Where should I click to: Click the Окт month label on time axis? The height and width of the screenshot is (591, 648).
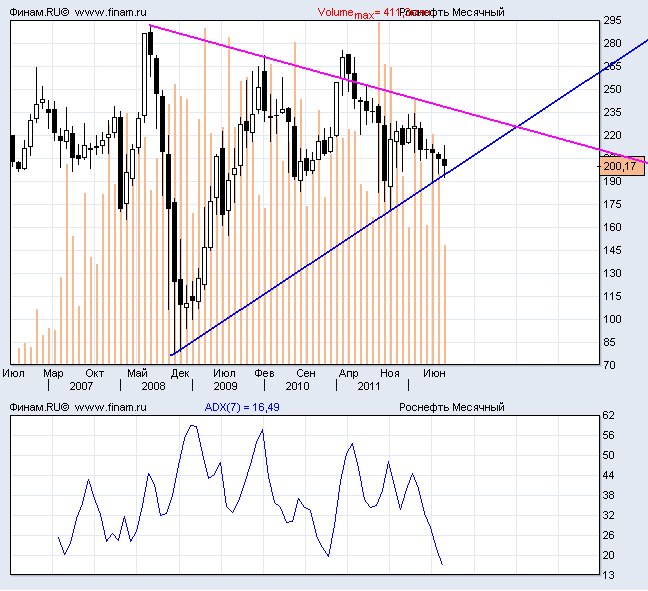(95, 374)
